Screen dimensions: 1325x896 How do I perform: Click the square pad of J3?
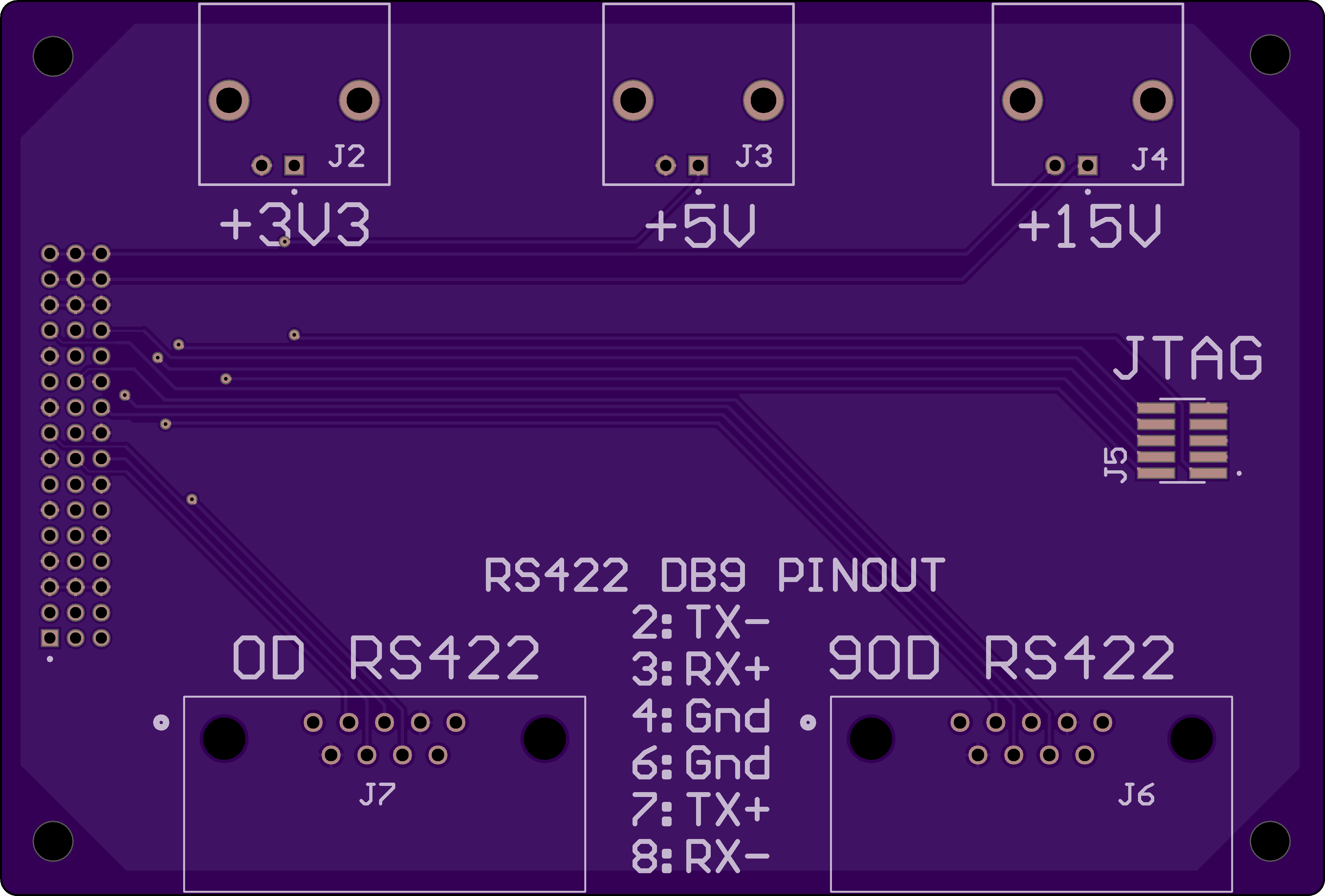tap(698, 166)
